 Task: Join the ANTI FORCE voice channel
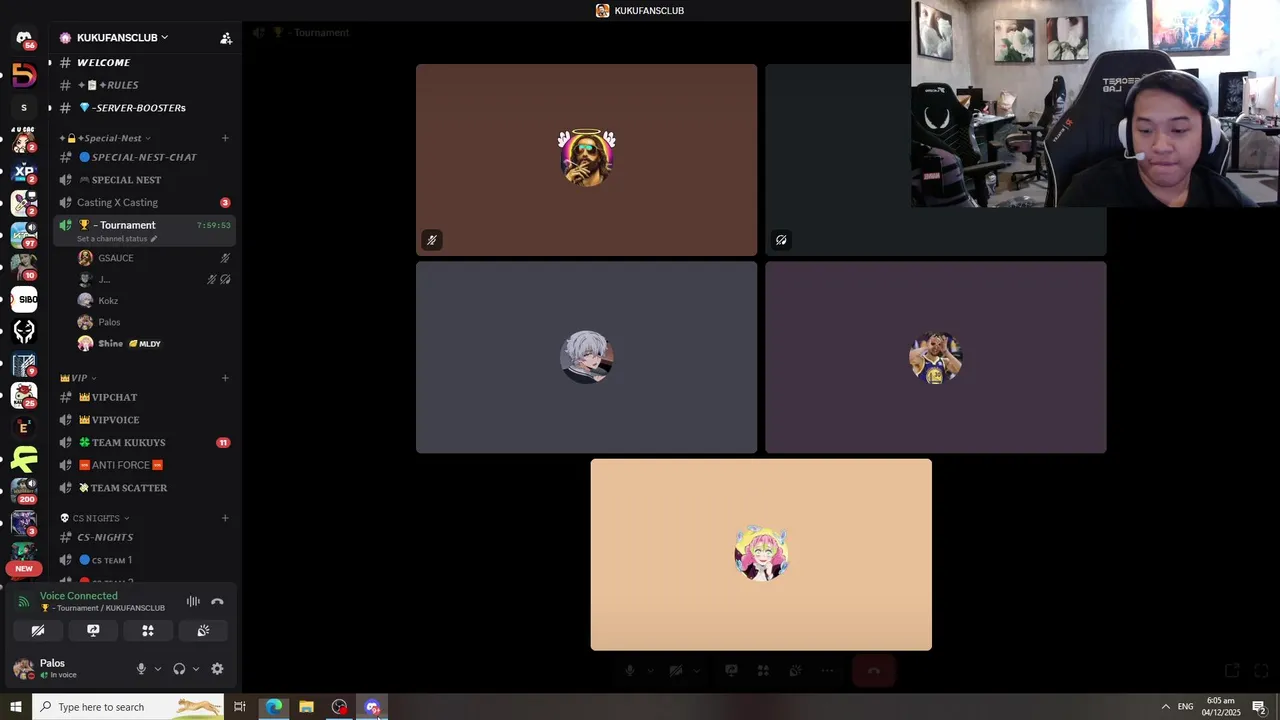pos(145,465)
